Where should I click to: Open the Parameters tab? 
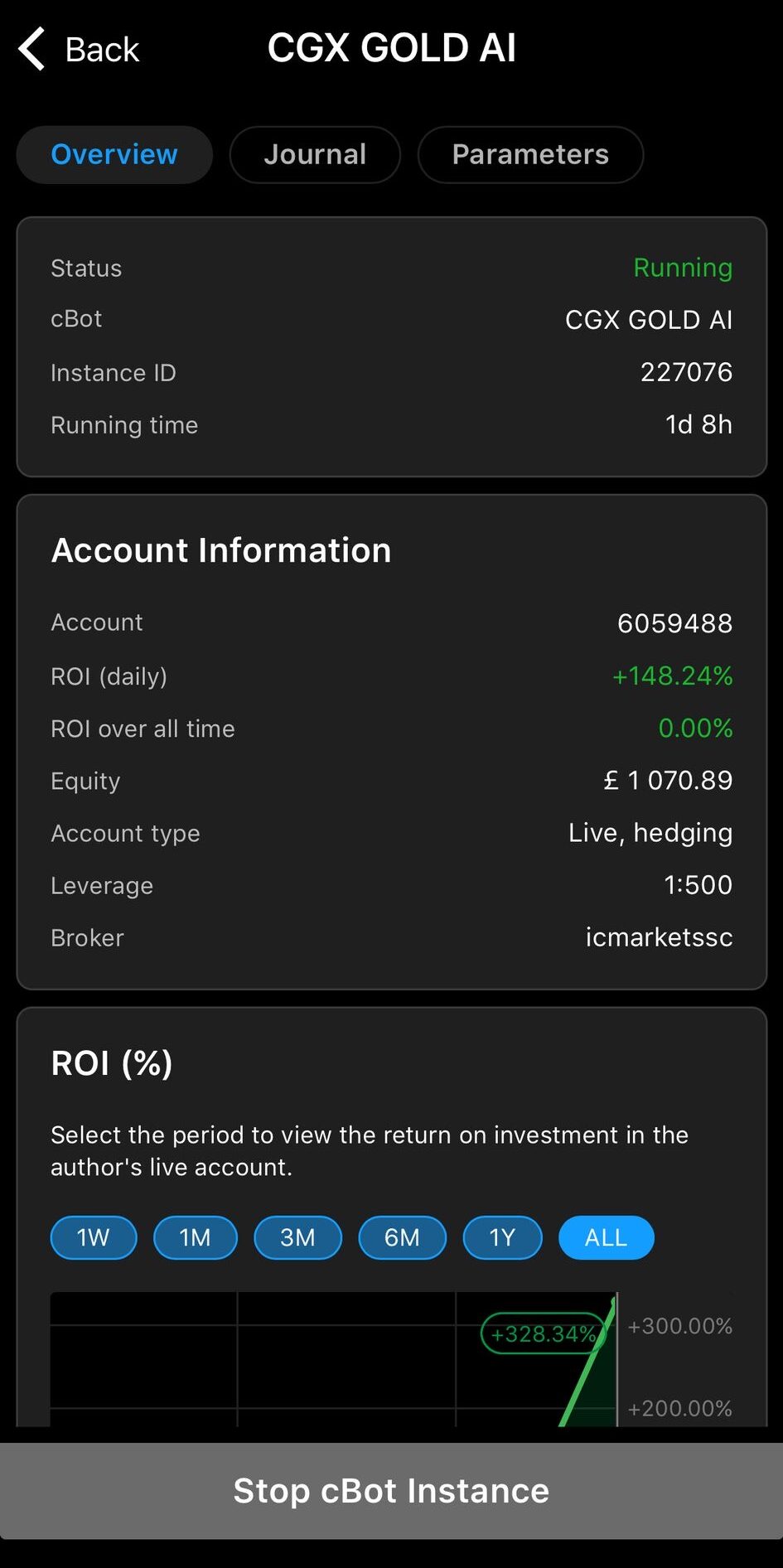tap(530, 155)
